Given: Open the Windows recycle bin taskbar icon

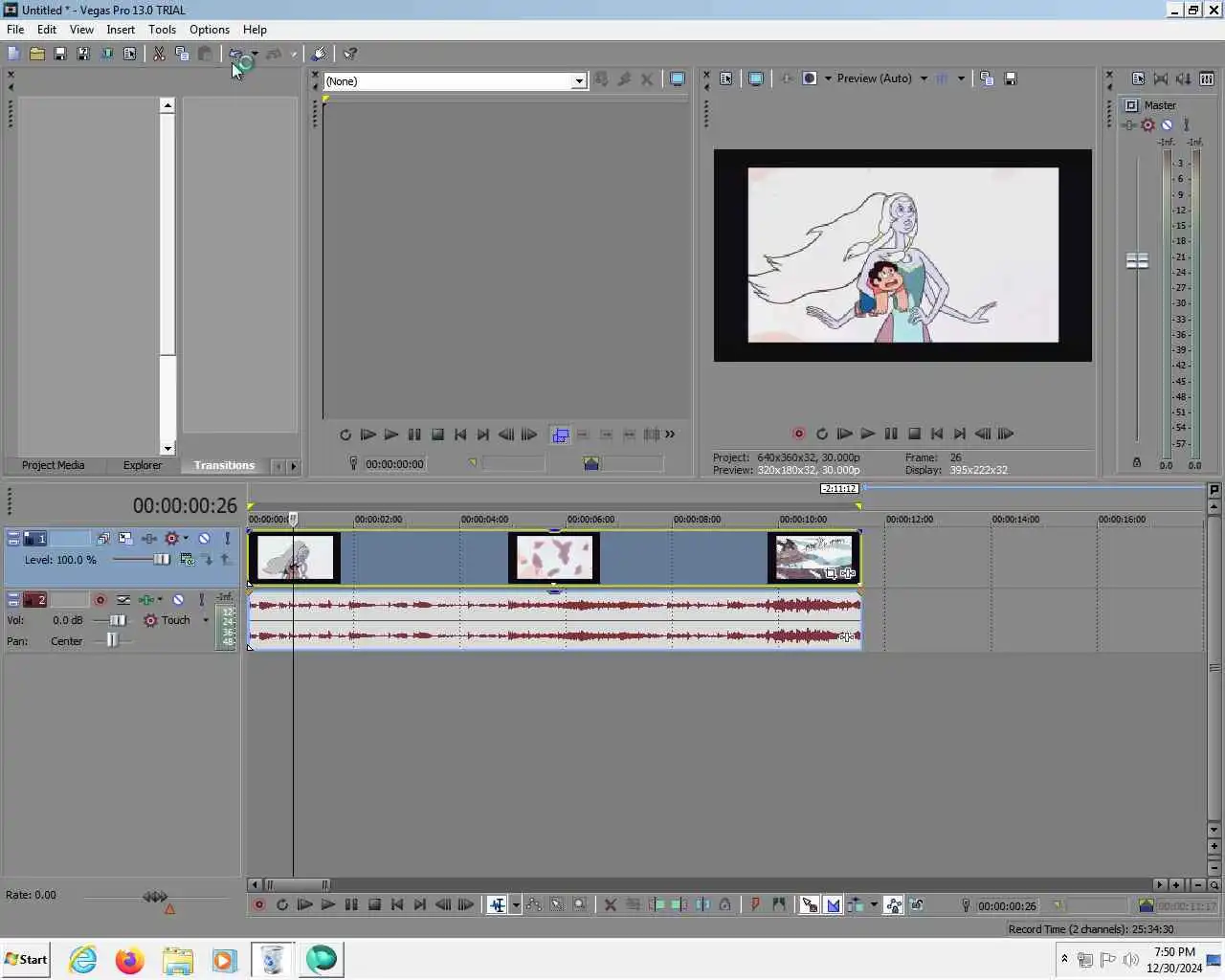Looking at the screenshot, I should (x=273, y=959).
